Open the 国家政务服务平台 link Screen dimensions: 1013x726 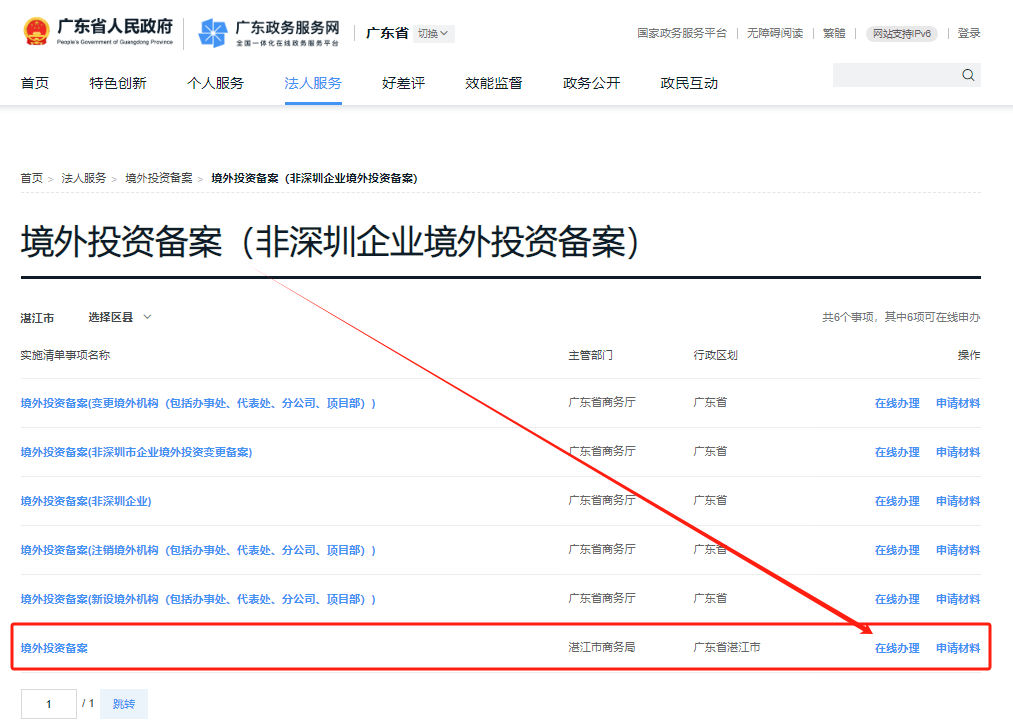682,33
